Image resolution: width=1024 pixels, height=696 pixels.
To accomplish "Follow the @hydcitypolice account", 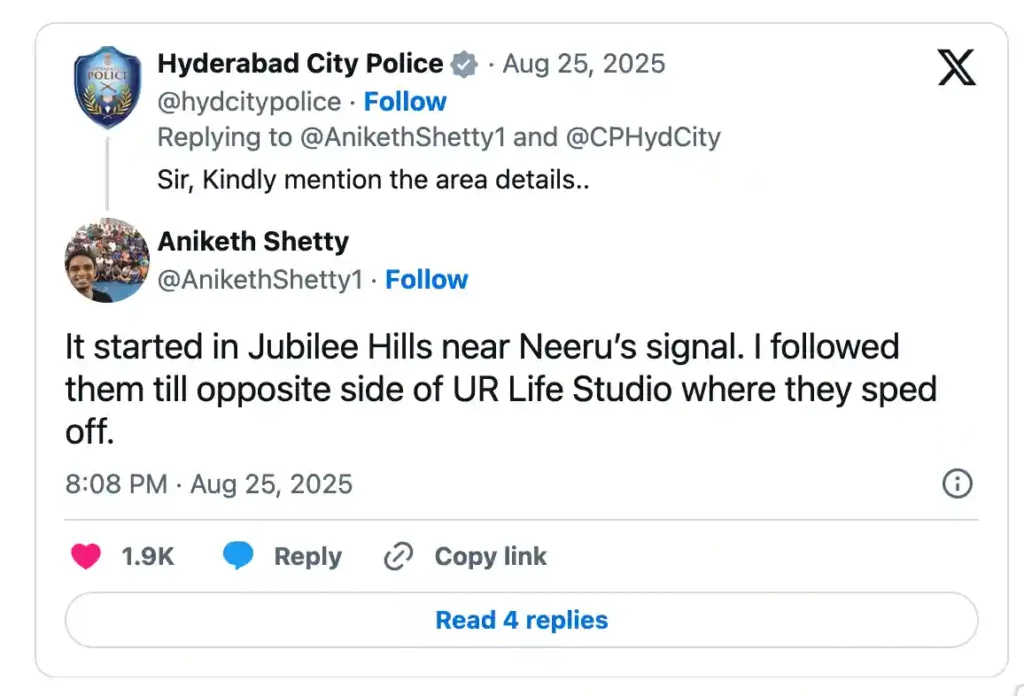I will (x=405, y=102).
